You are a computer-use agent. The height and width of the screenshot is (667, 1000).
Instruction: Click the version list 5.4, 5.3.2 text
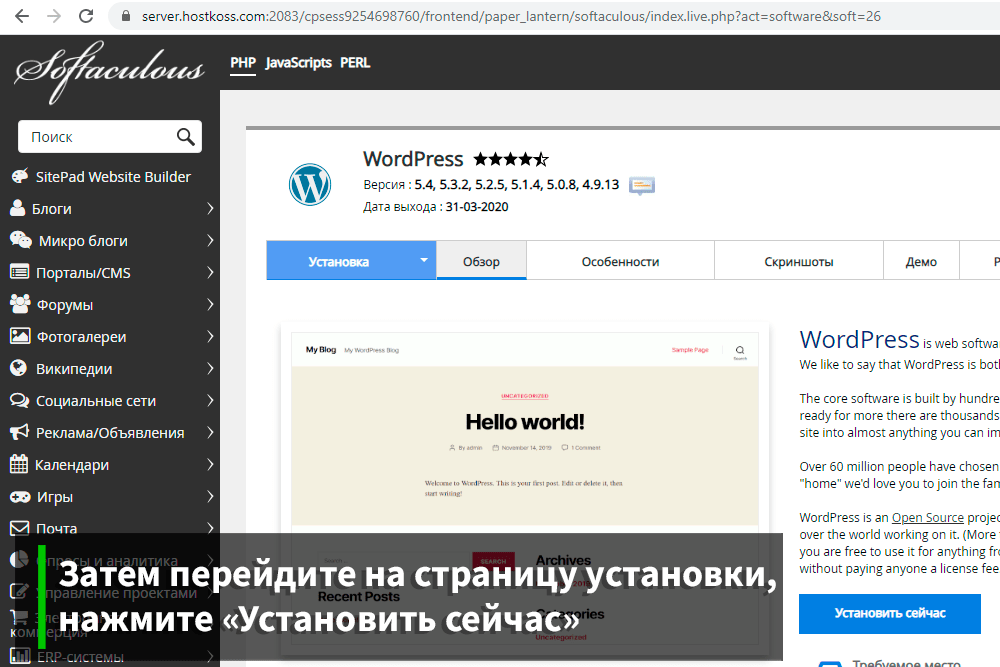517,184
